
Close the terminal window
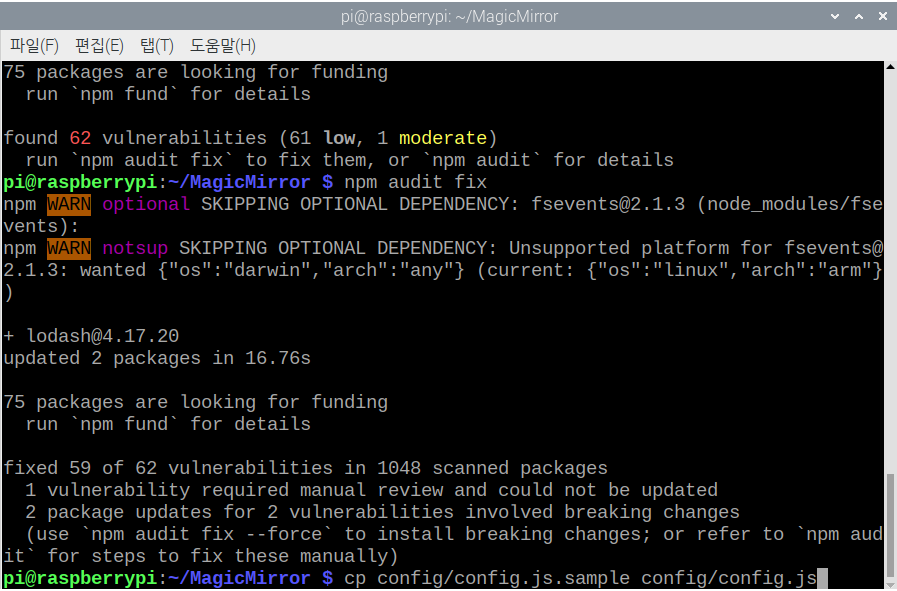click(883, 16)
